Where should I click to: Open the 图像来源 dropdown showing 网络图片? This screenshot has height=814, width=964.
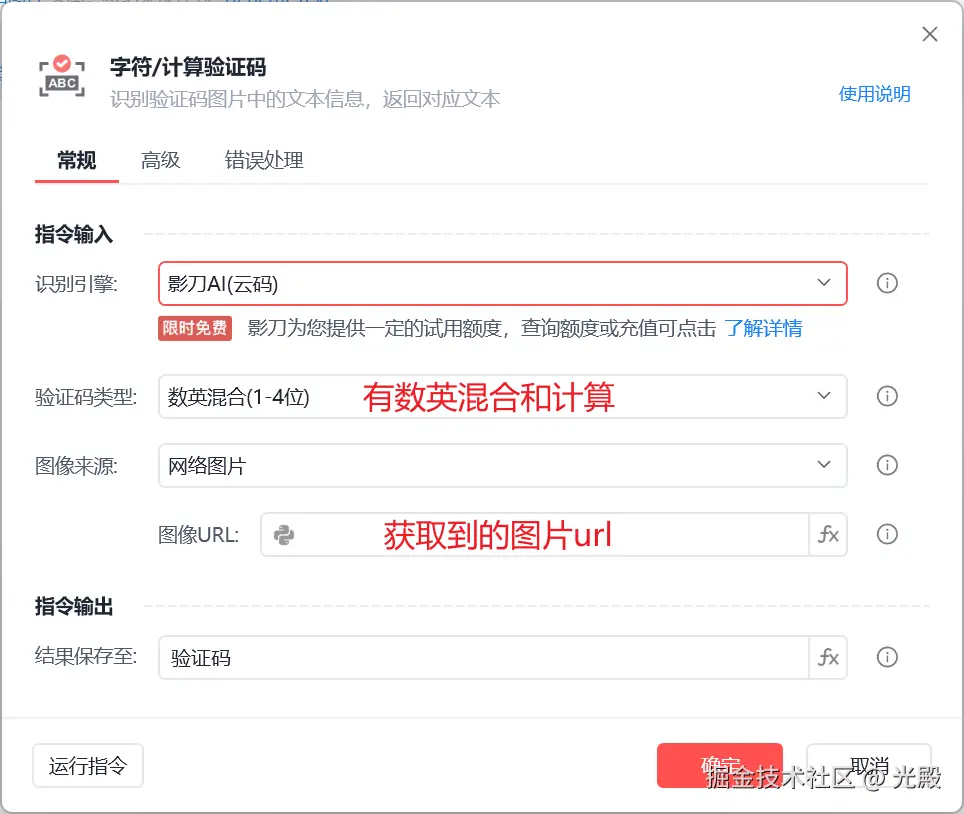click(x=502, y=465)
